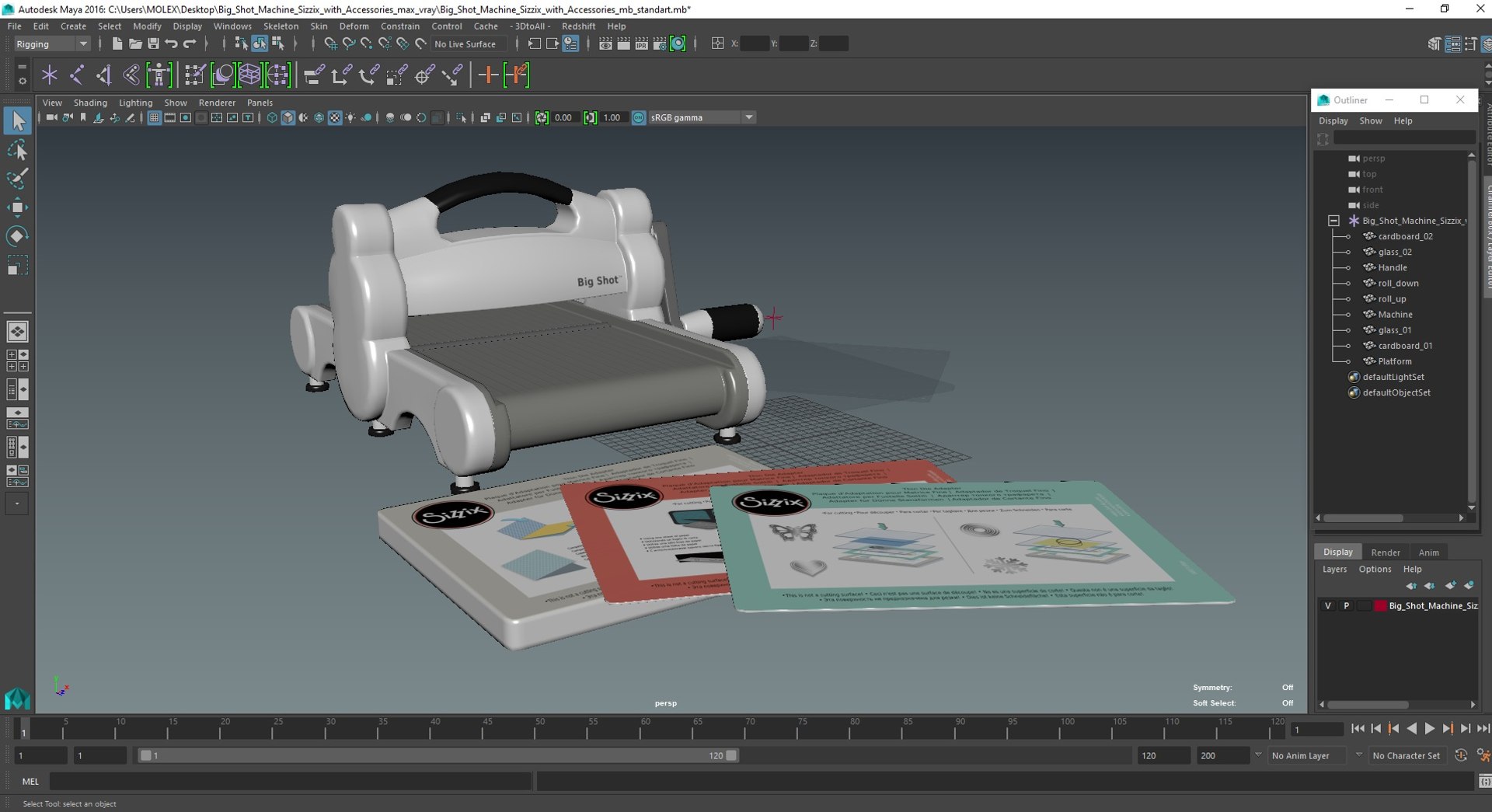
Task: Select the Handle node in Outliner
Action: pyautogui.click(x=1392, y=267)
